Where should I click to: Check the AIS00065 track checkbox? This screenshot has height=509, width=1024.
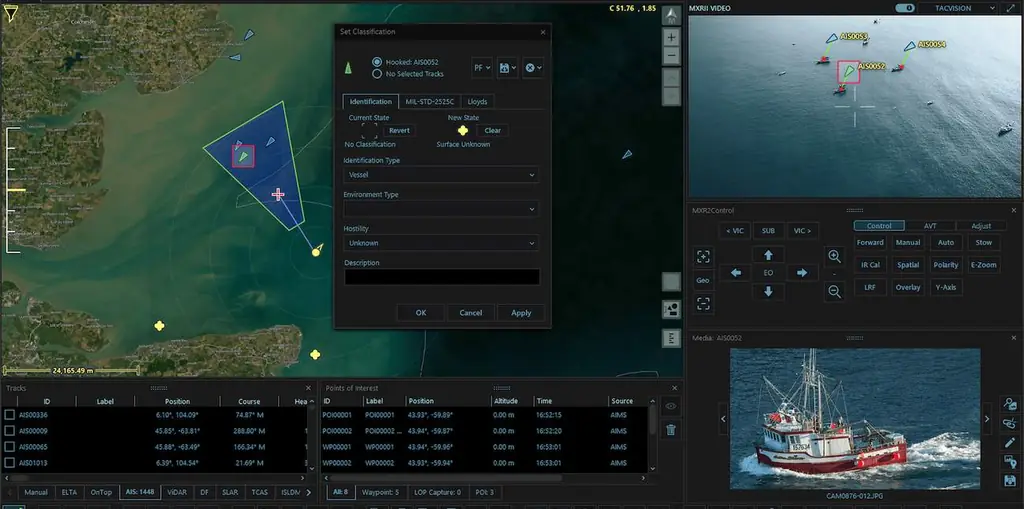tap(9, 447)
